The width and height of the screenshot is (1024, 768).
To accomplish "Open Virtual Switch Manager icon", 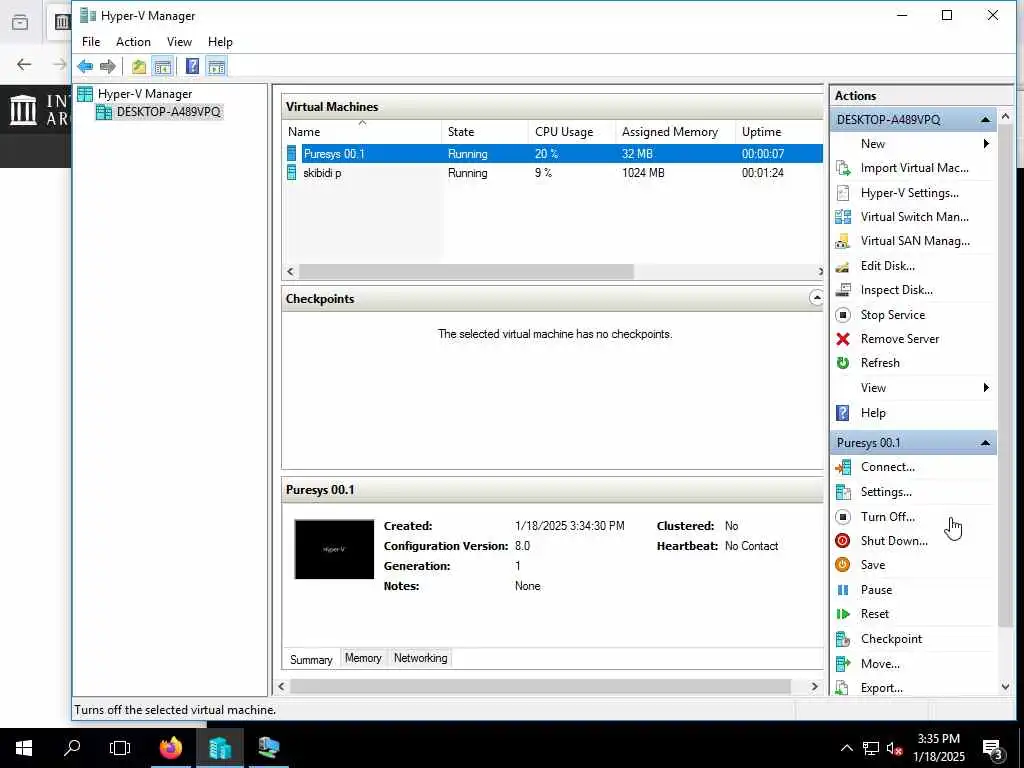I will click(843, 217).
